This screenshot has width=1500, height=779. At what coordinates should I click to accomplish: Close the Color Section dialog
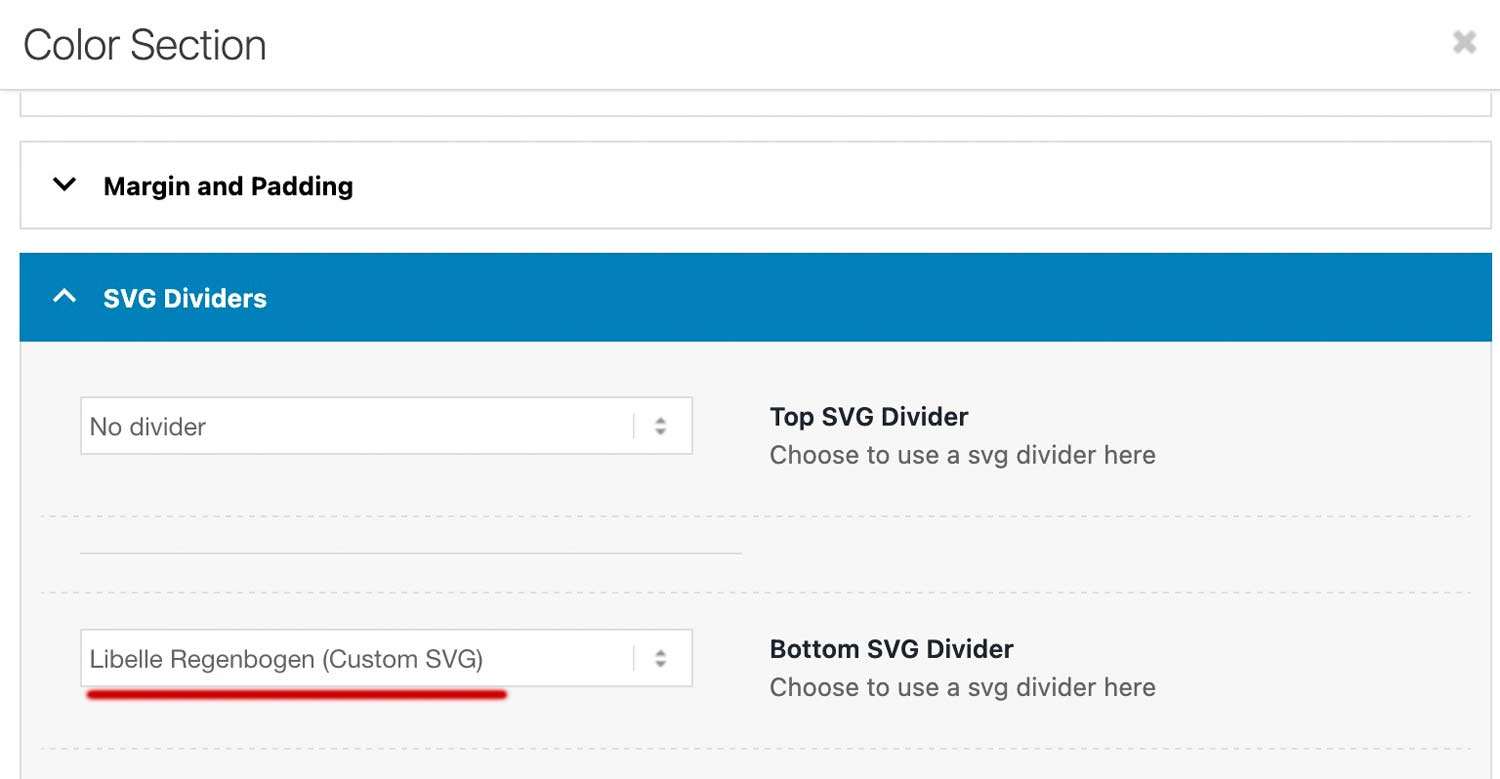pyautogui.click(x=1464, y=42)
